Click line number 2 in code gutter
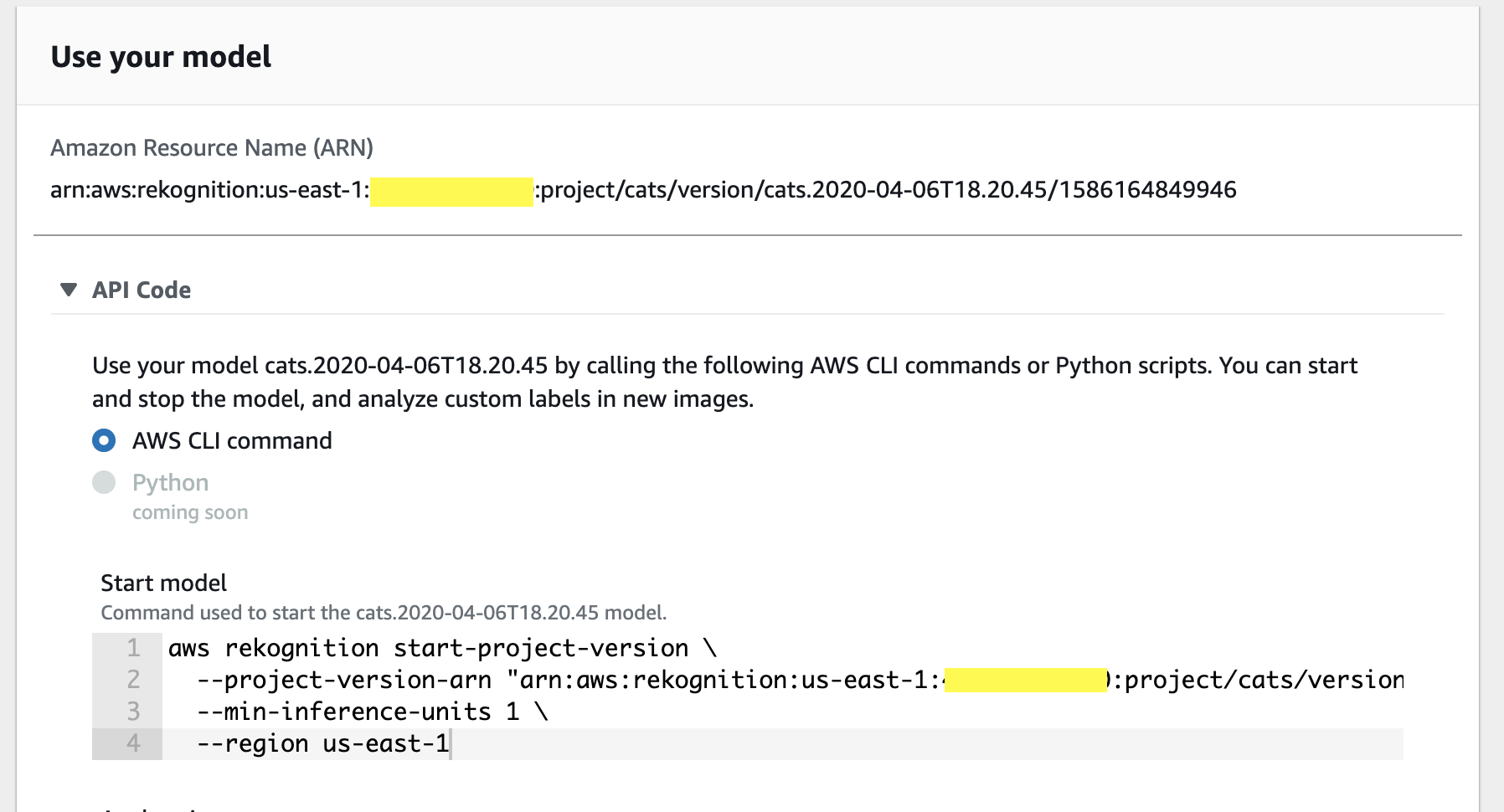This screenshot has height=812, width=1504. pos(133,680)
